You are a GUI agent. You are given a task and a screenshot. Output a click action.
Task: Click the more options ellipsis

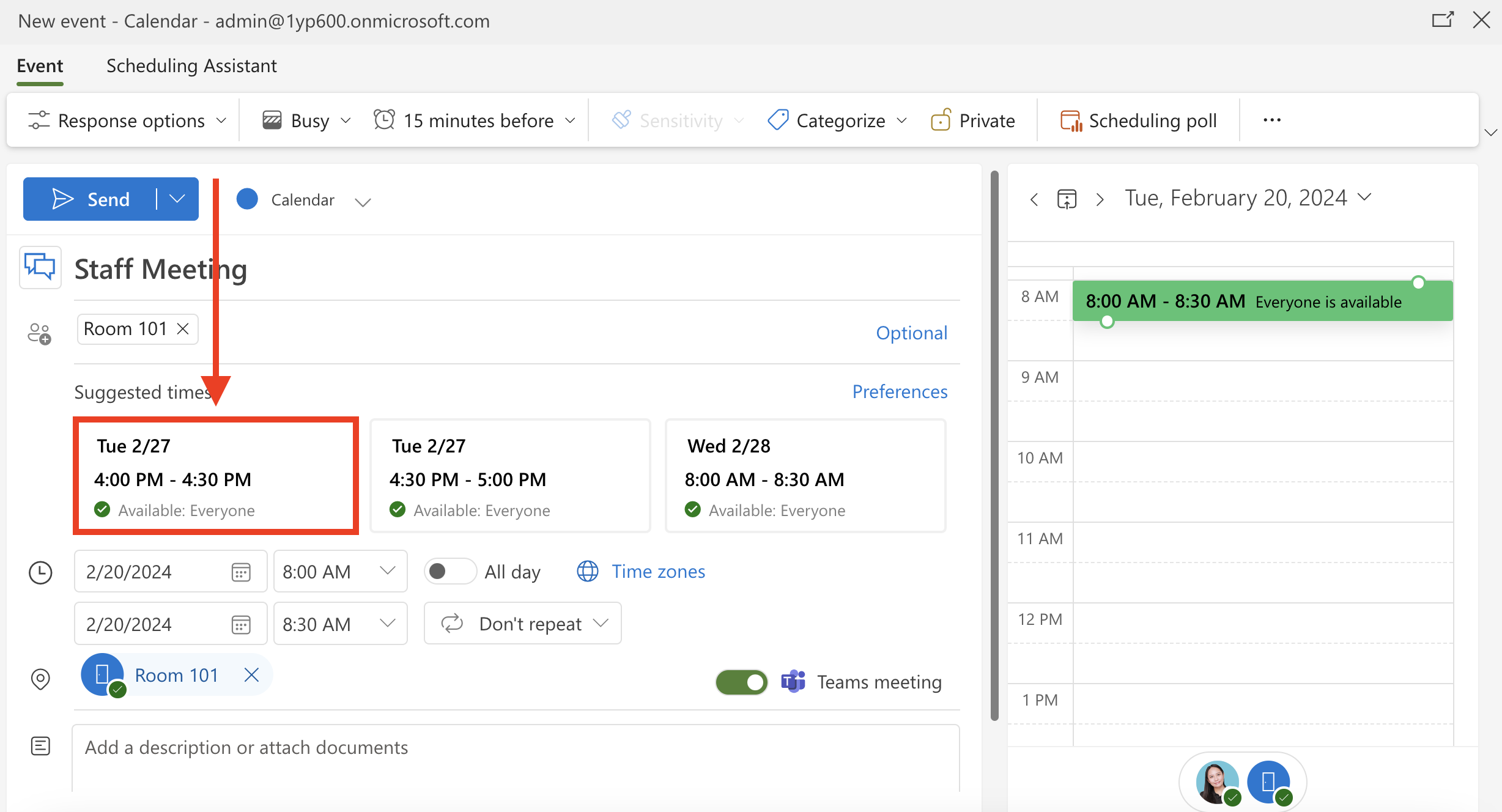[1272, 120]
